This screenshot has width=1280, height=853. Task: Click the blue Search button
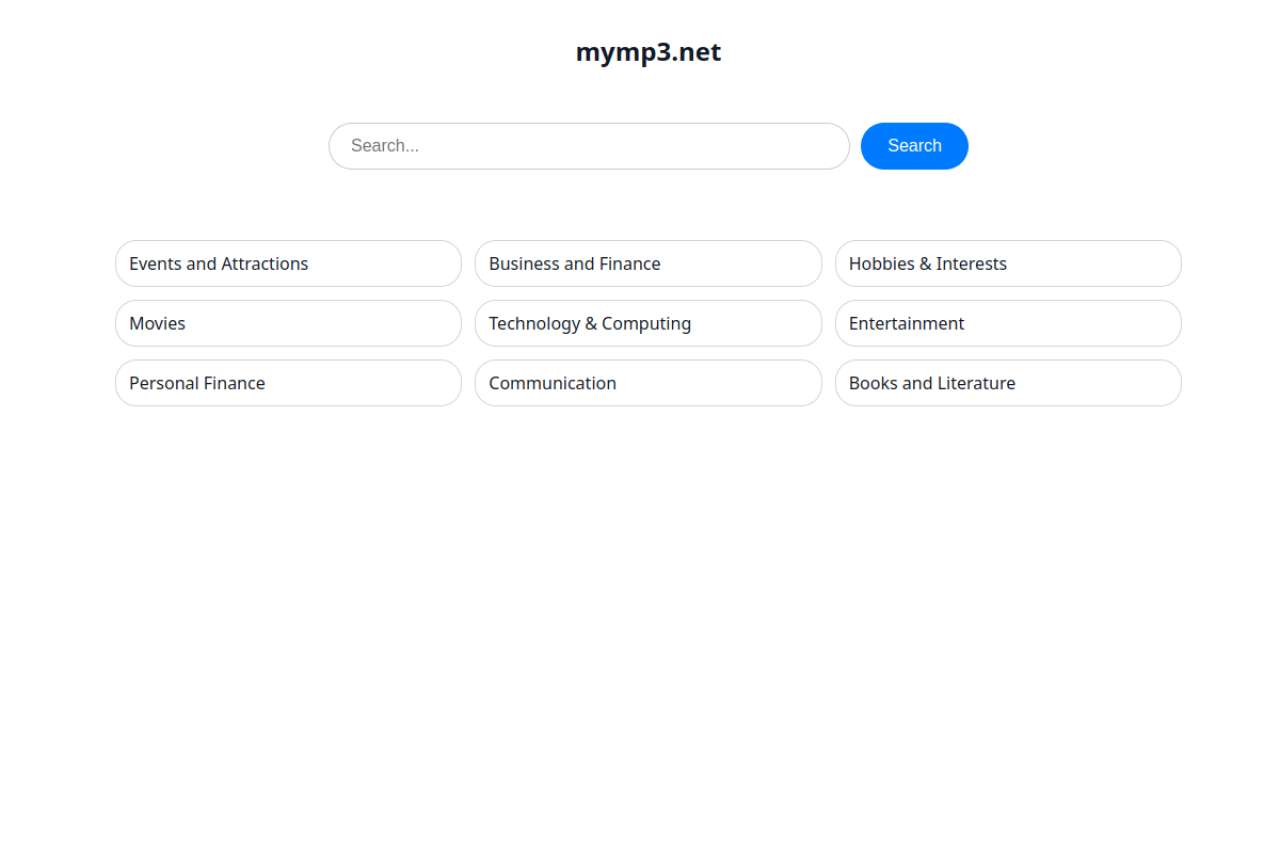pos(914,146)
